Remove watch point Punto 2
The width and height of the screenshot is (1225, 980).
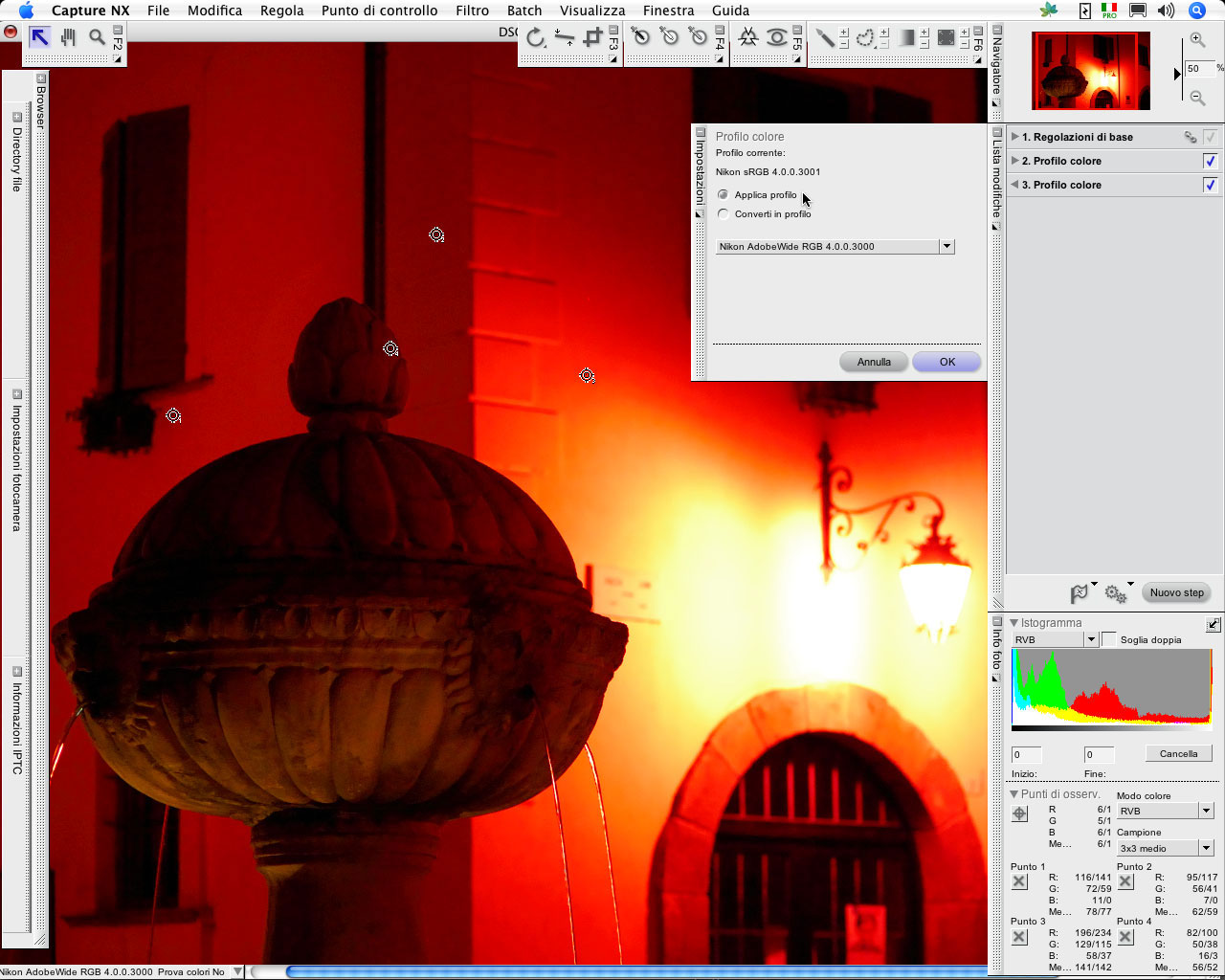(1125, 881)
